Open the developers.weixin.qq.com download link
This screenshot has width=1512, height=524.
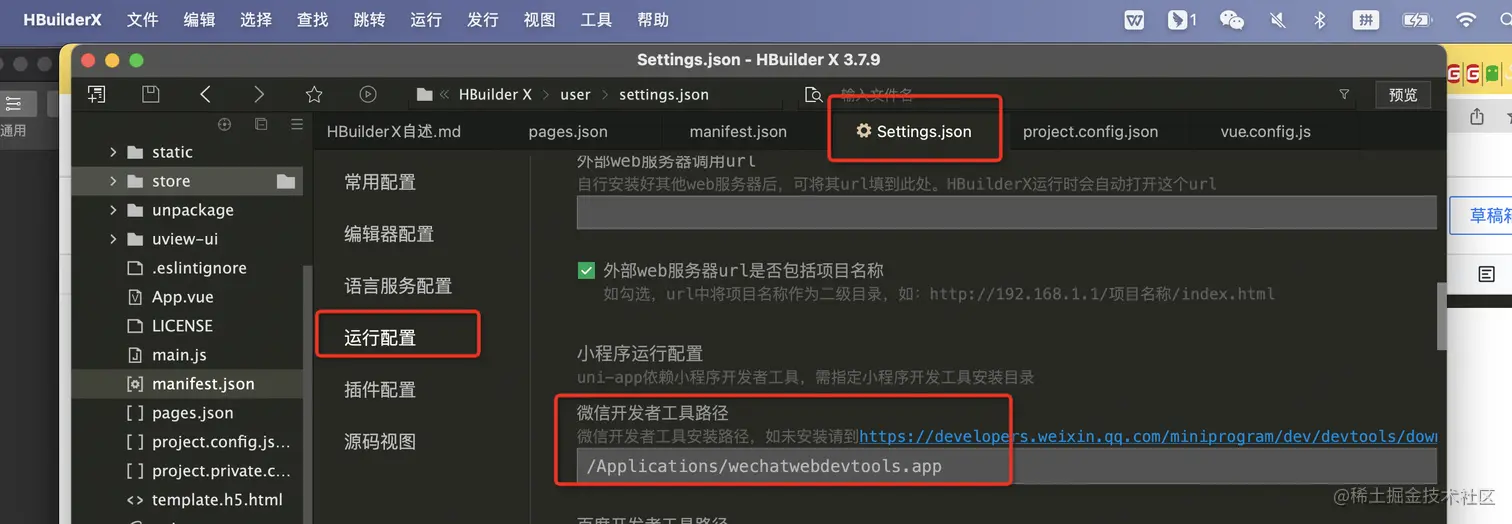coord(1148,437)
